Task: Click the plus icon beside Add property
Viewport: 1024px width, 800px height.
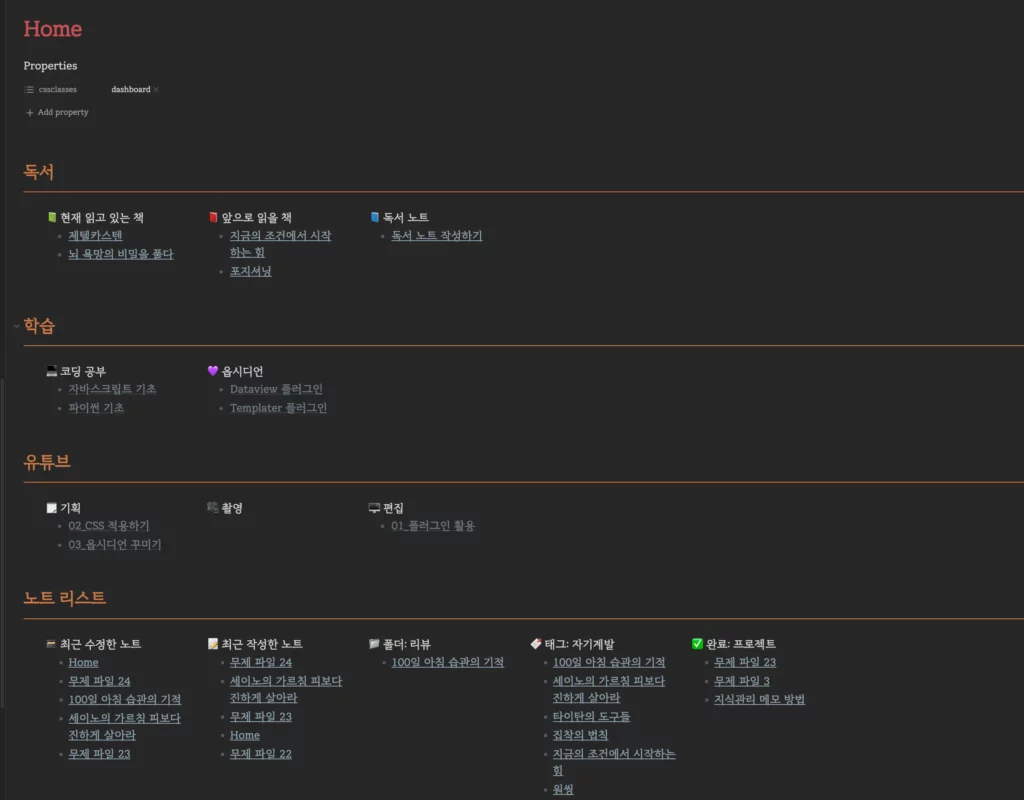Action: click(29, 113)
